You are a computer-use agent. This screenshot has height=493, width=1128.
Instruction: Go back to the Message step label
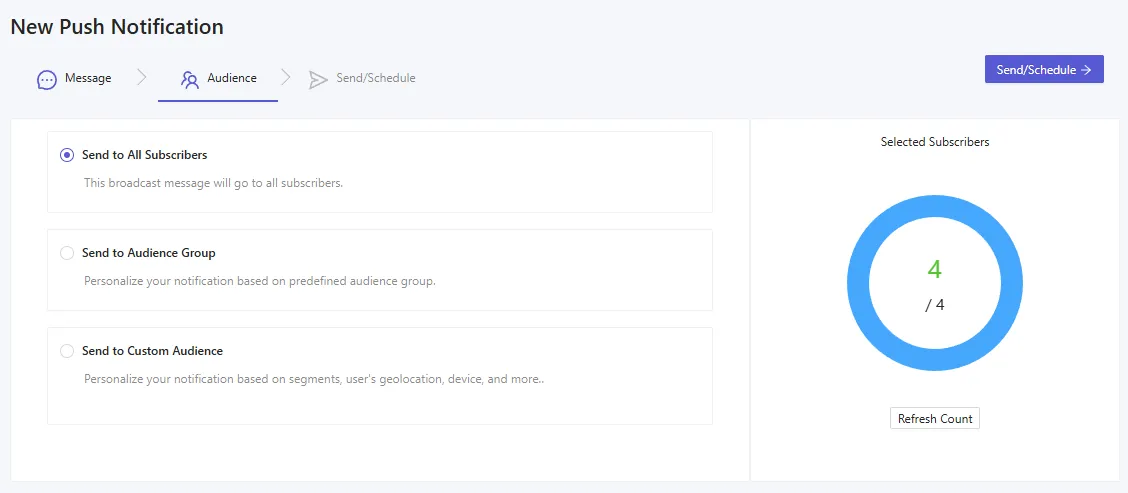(x=88, y=78)
